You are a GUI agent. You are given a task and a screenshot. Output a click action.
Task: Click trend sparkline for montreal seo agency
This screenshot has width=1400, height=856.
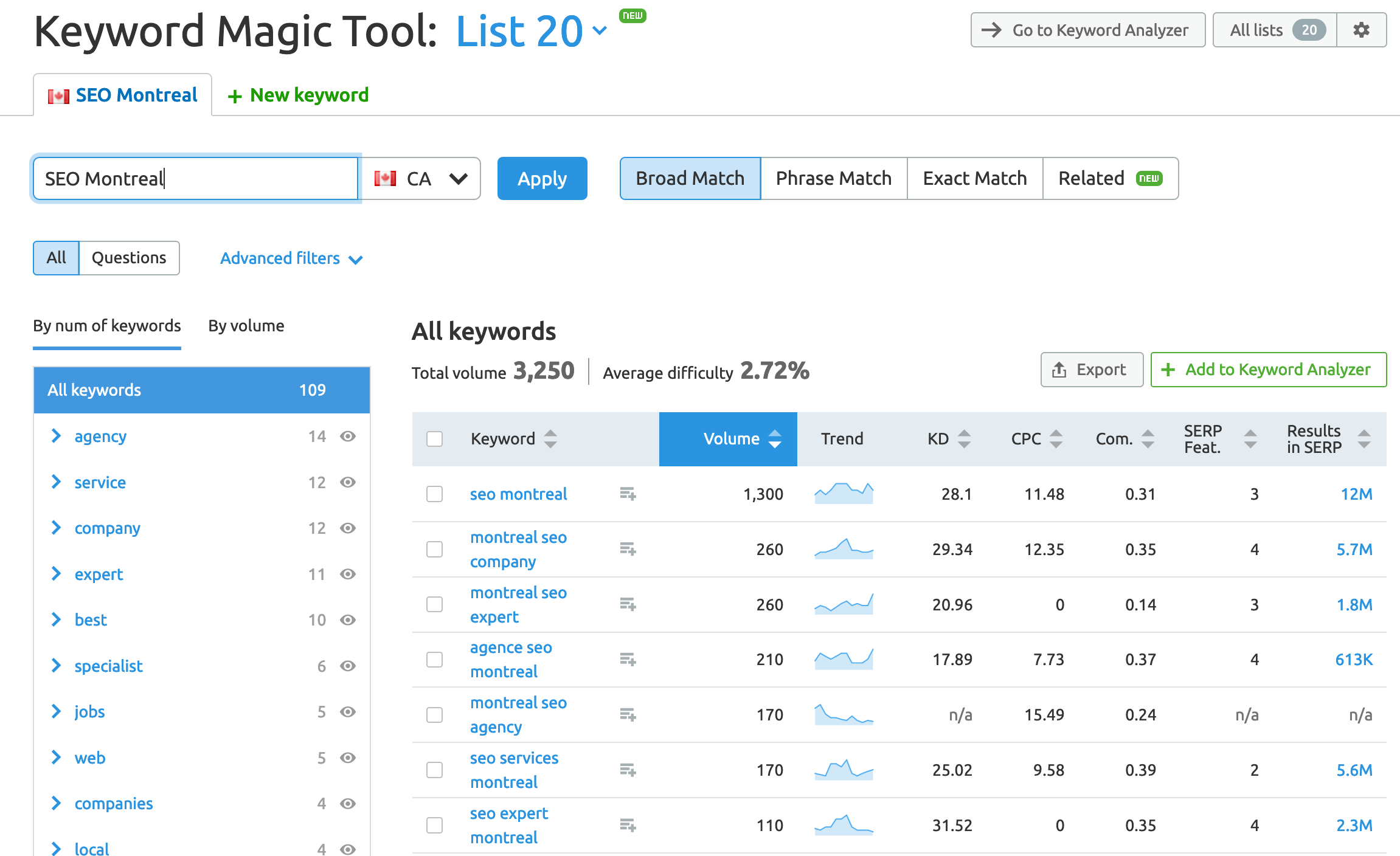coord(844,714)
